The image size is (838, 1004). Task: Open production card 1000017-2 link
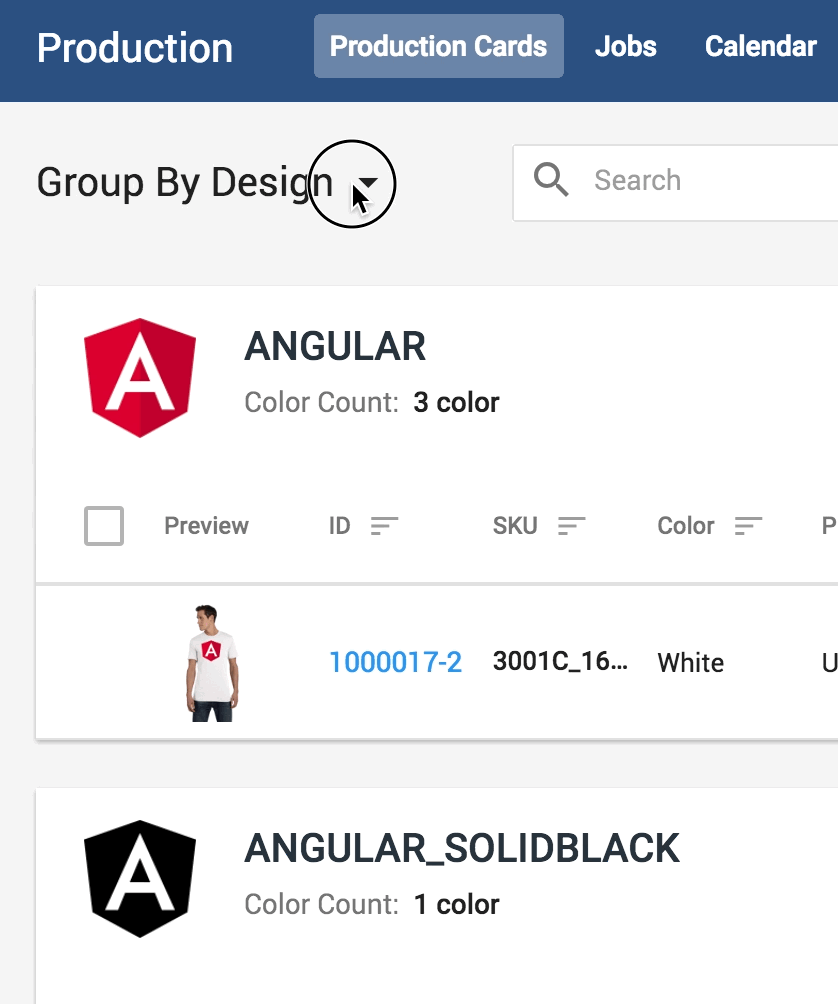point(395,662)
